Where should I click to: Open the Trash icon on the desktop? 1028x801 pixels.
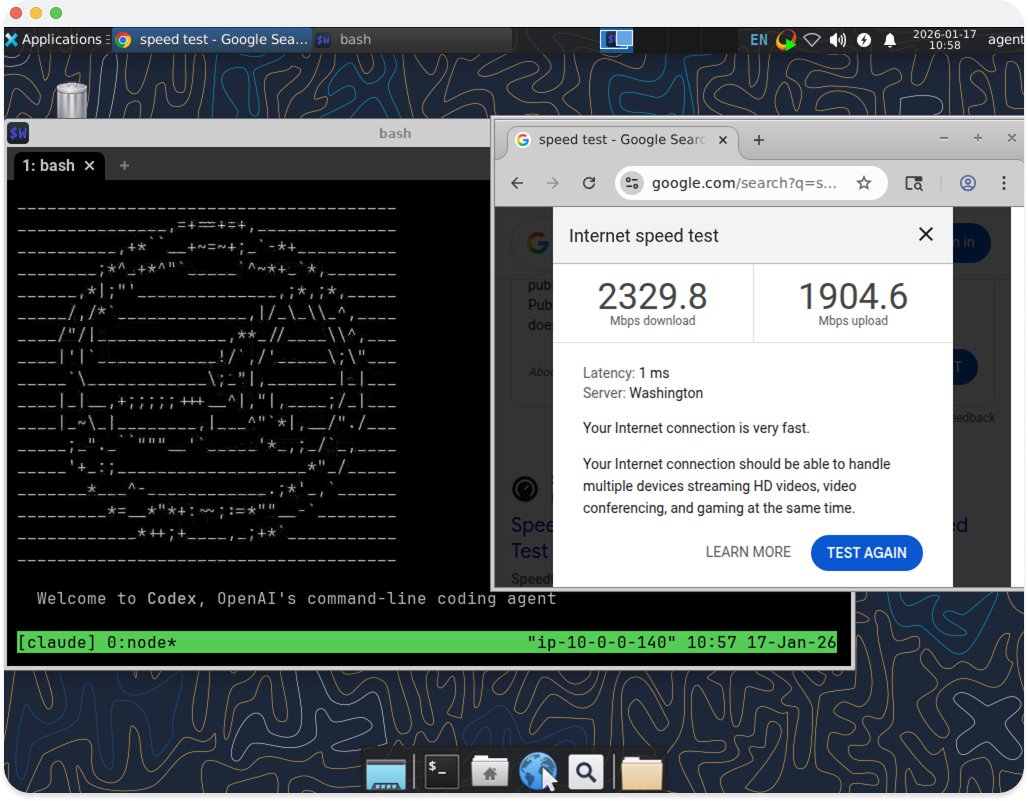coord(71,100)
